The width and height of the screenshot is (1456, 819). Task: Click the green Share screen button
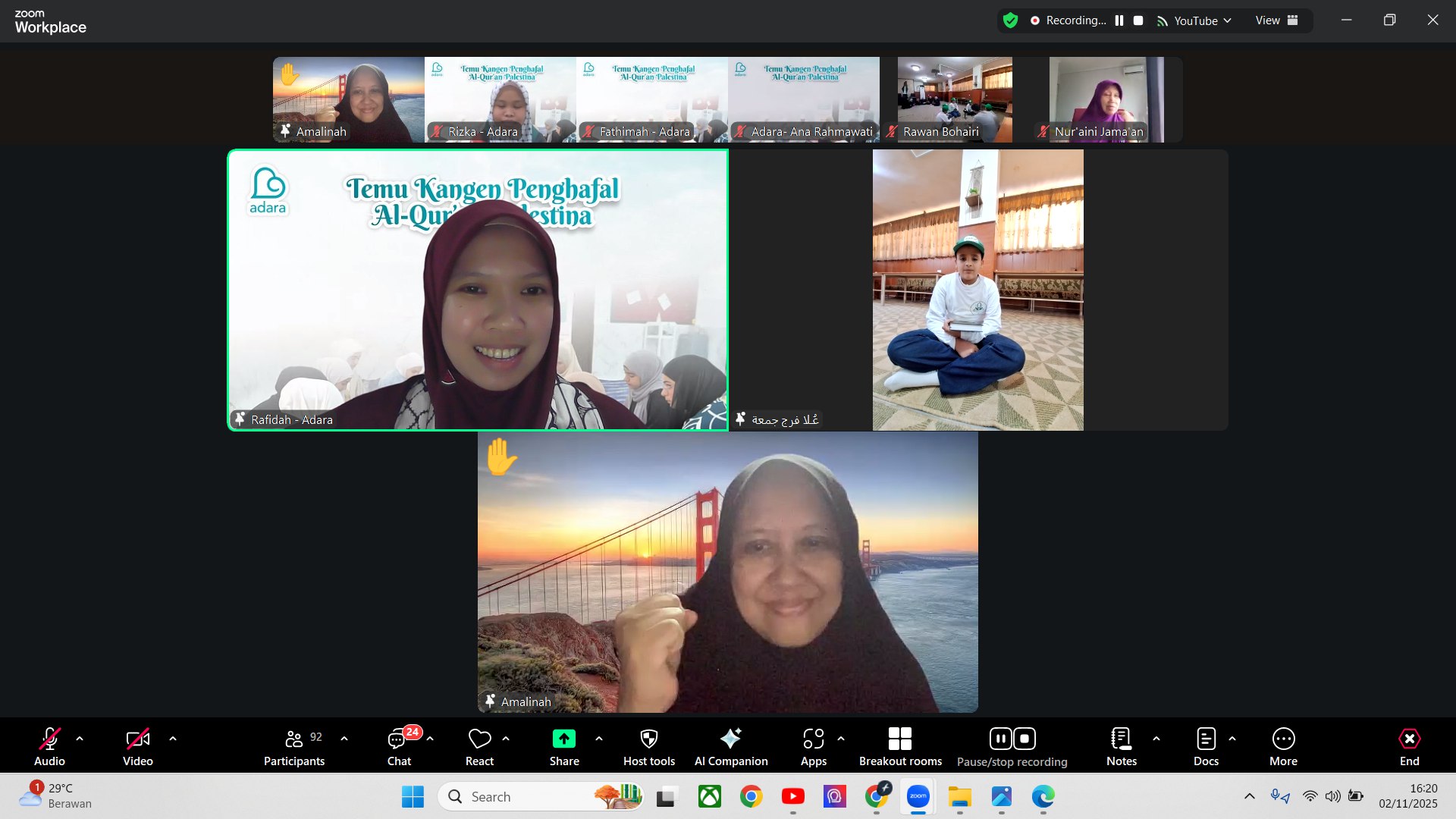[x=563, y=739]
